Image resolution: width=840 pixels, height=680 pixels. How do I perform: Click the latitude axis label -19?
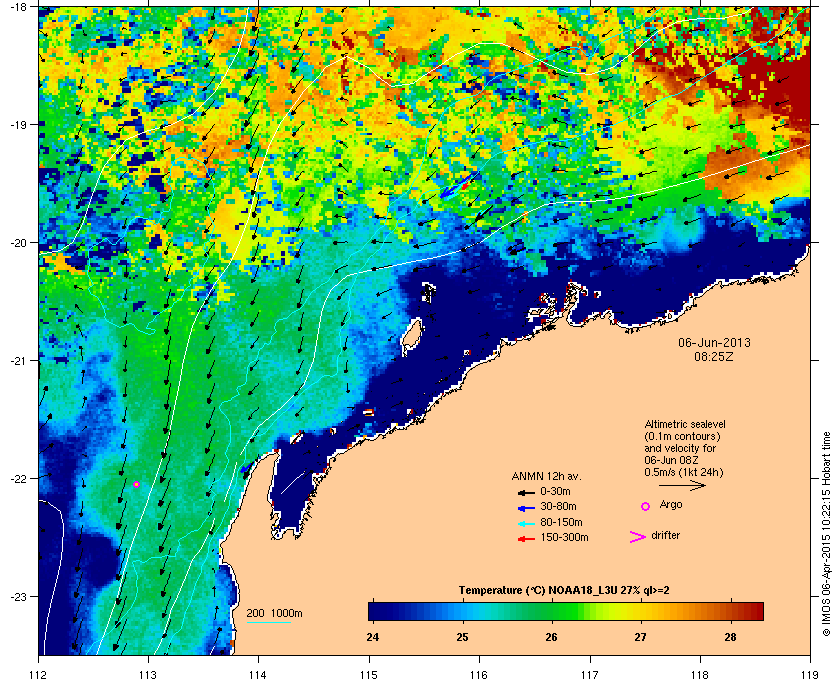(19, 124)
